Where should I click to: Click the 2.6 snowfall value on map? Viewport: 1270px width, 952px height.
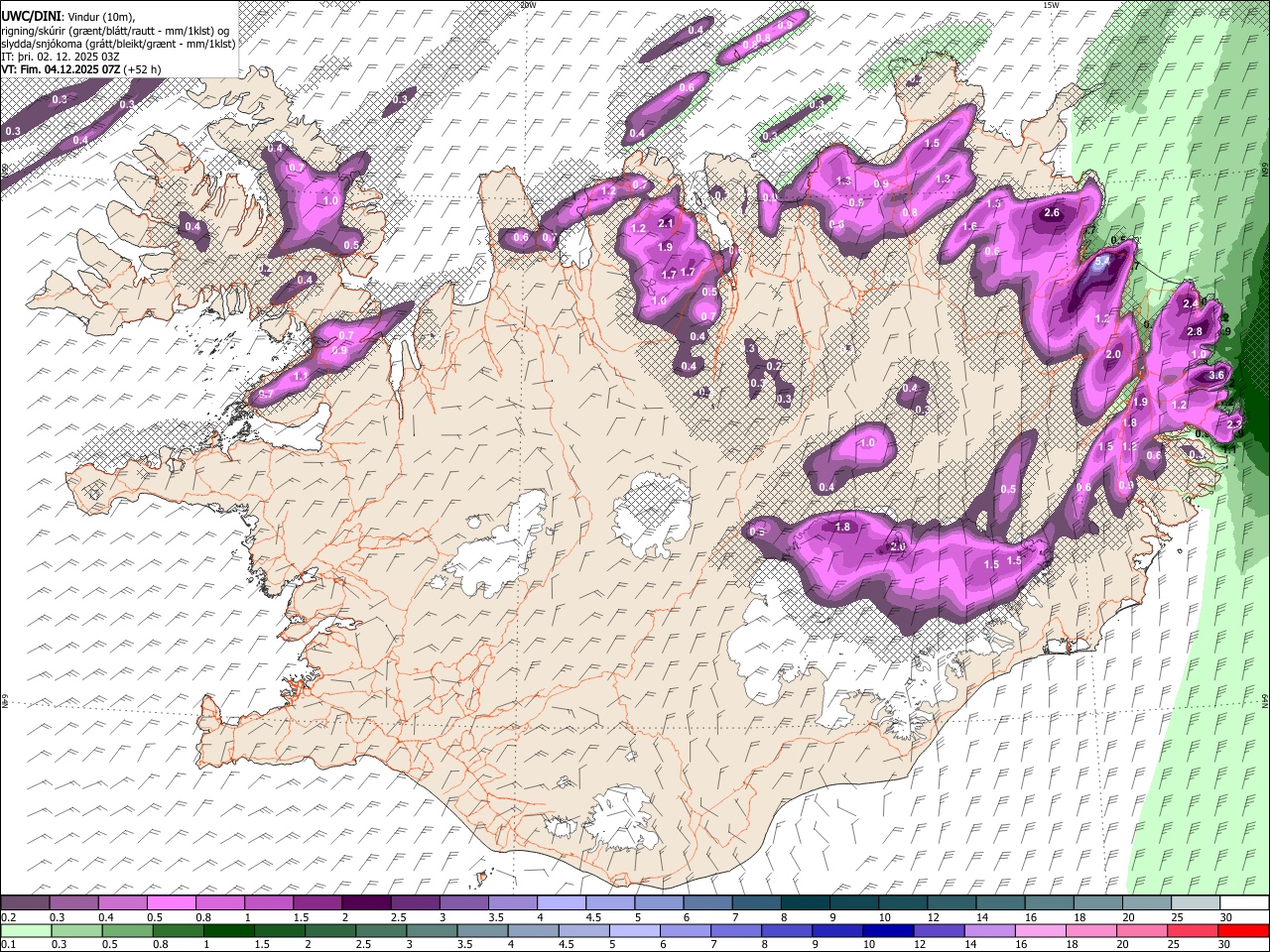(x=1052, y=212)
